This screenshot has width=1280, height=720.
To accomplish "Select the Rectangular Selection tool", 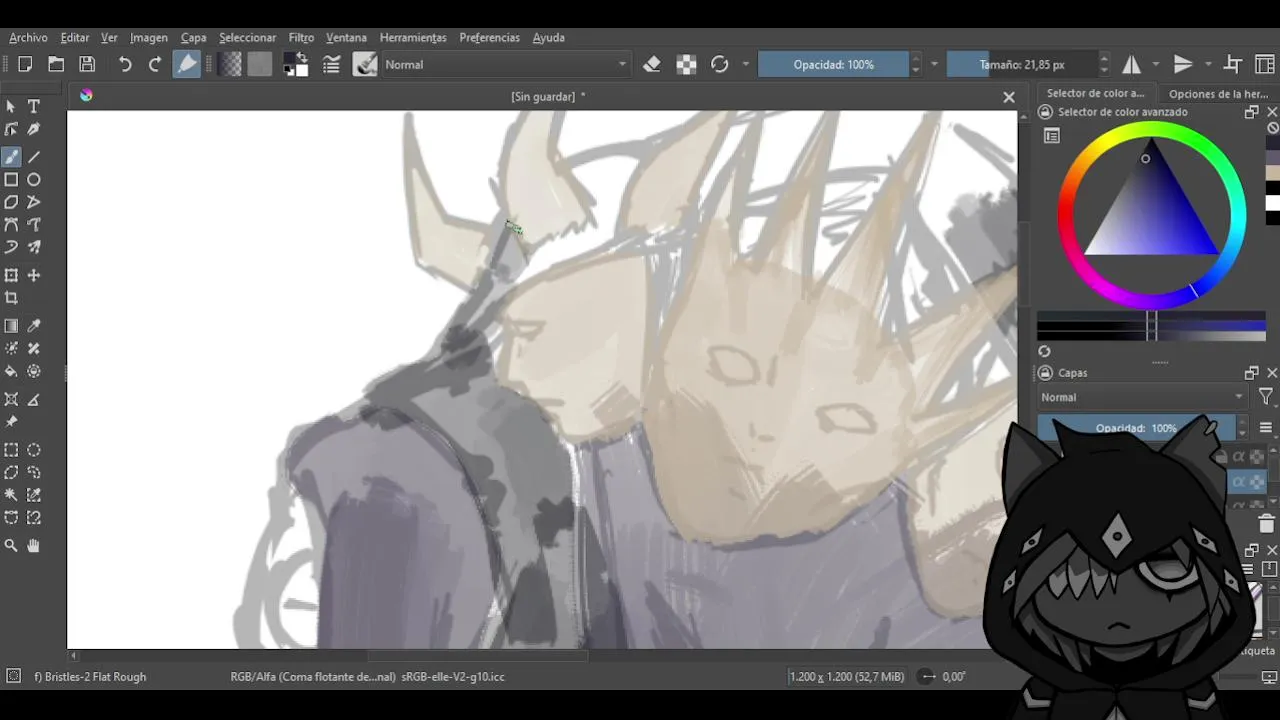I will pos(11,450).
